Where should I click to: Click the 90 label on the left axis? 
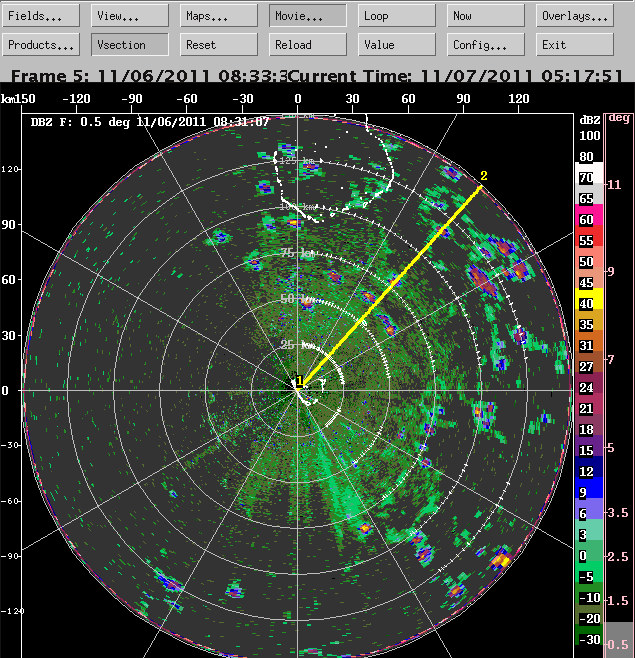[8, 225]
